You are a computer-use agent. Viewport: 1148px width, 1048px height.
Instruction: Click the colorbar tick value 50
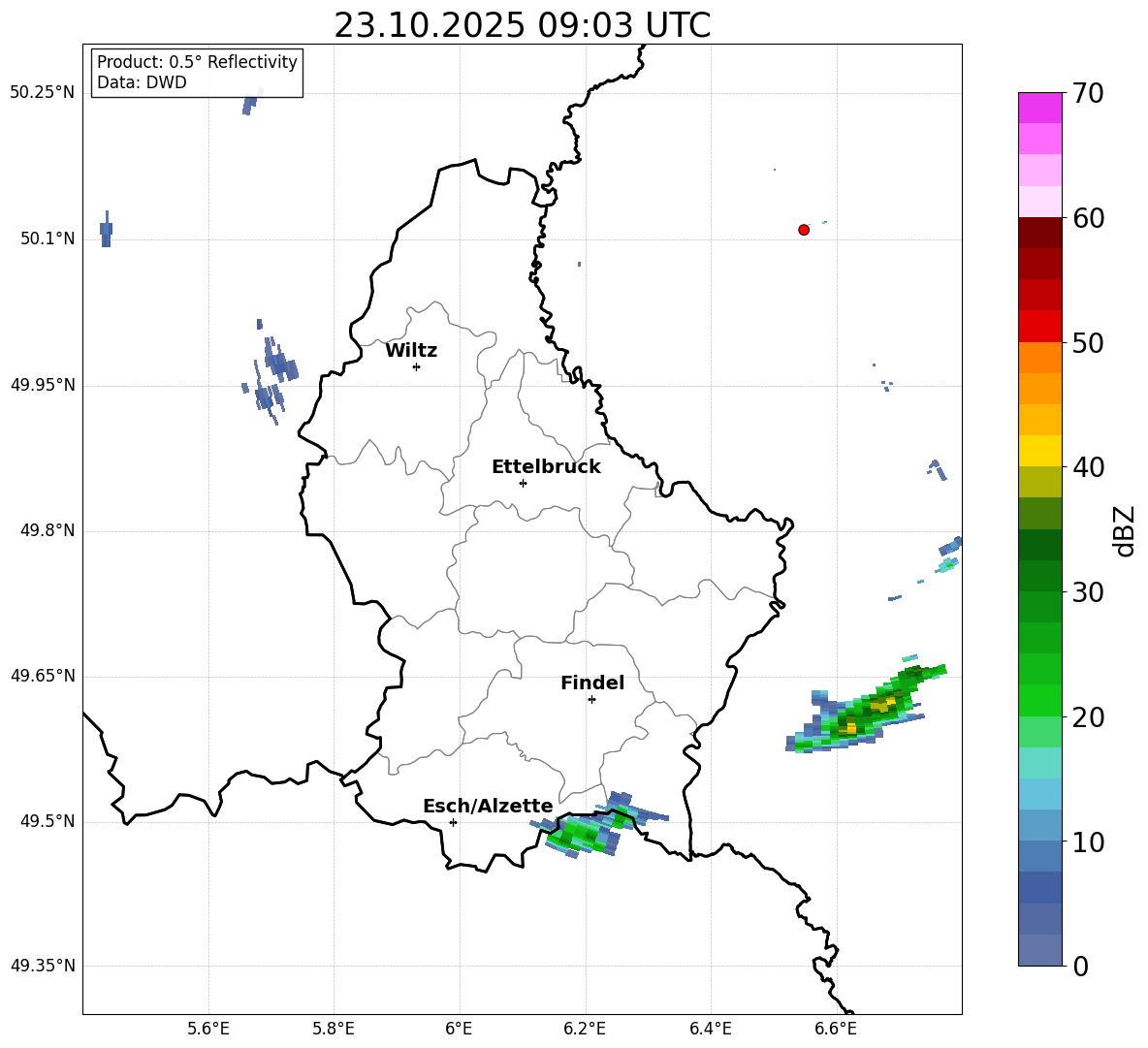click(x=1088, y=343)
